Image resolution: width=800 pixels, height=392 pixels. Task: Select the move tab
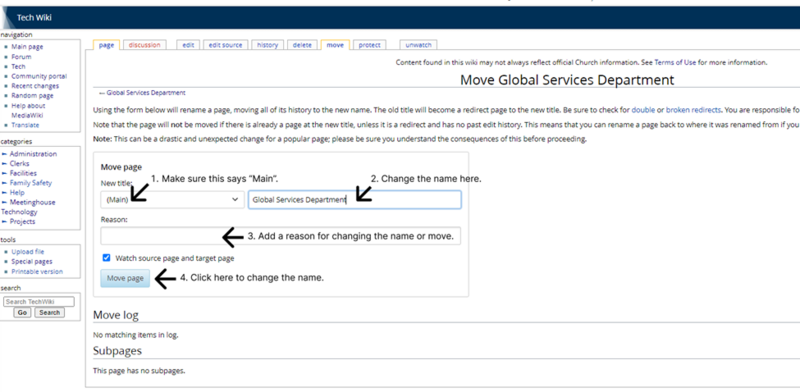(335, 45)
